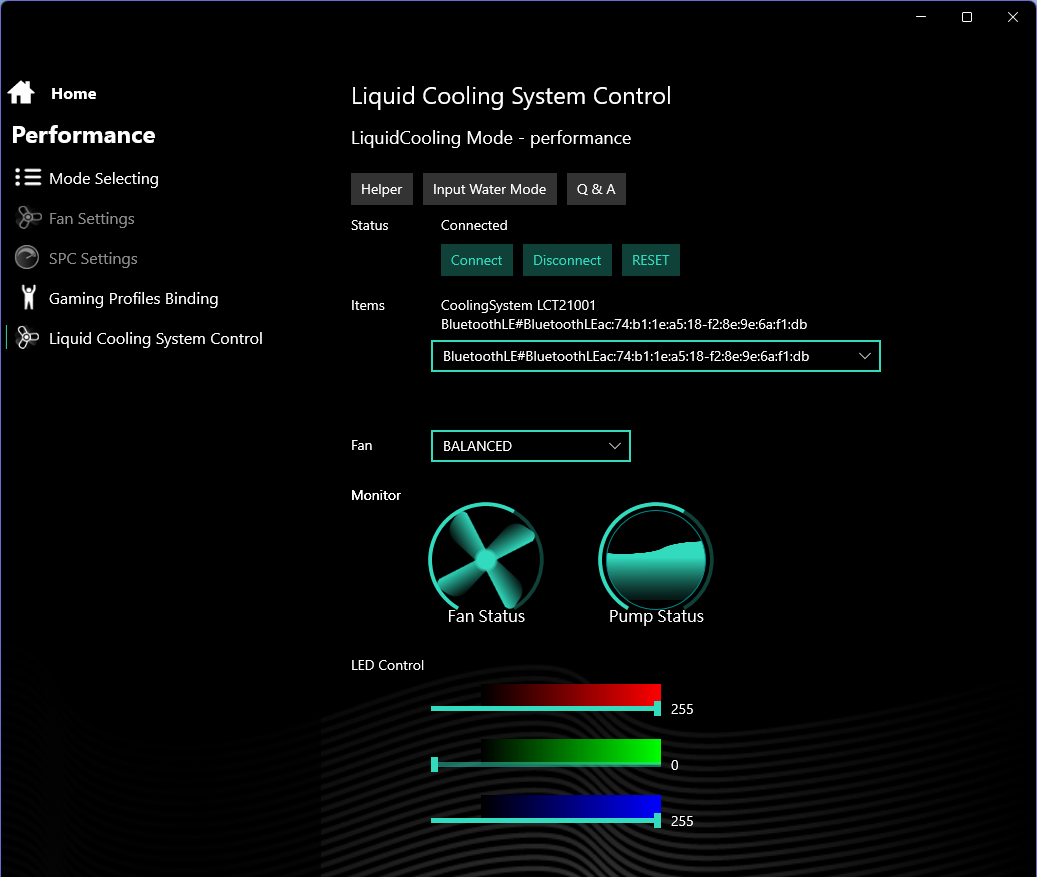Select Liquid Cooling System Control sidebar item

point(155,339)
